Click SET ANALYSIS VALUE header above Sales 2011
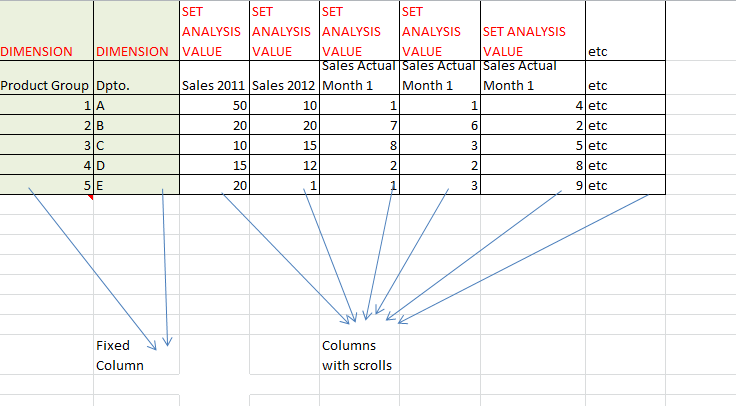This screenshot has height=406, width=736. pos(214,31)
